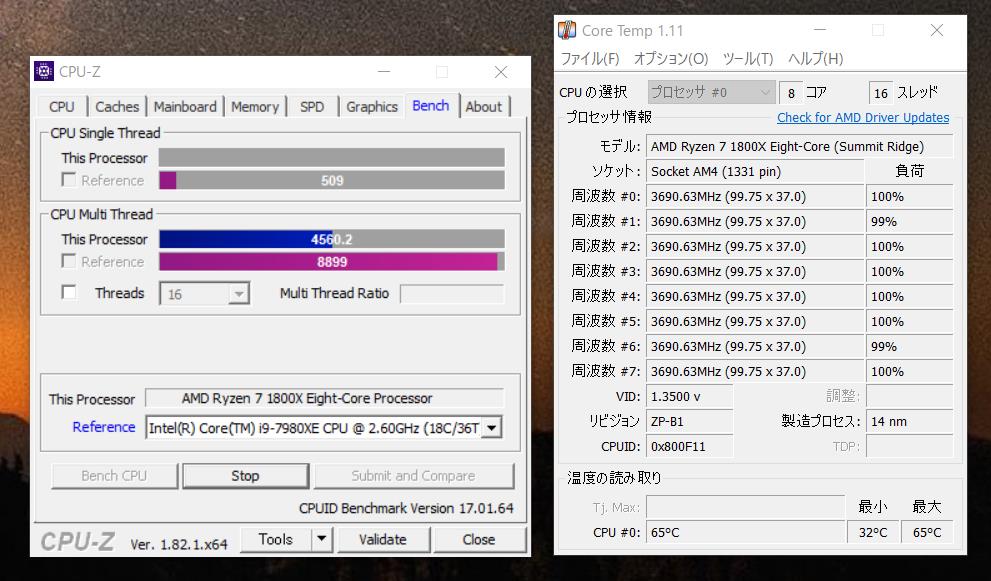Open the Reference processor dropdown (i9-7980XE)
Screen dimensions: 991x581
coord(492,428)
